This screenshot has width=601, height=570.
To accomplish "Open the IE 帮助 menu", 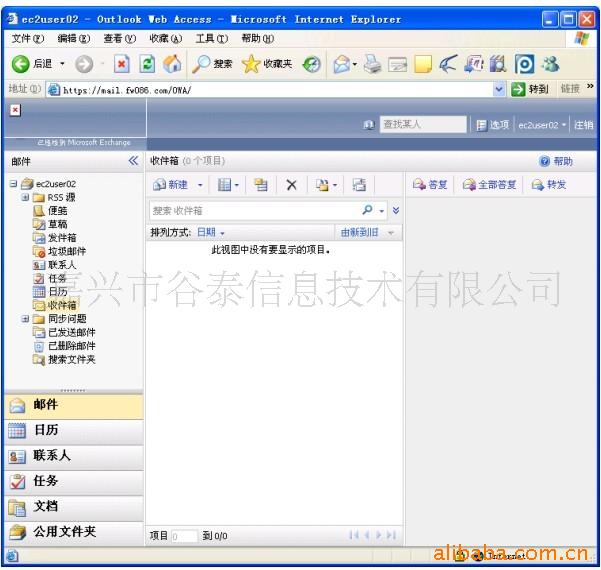I will coord(258,39).
